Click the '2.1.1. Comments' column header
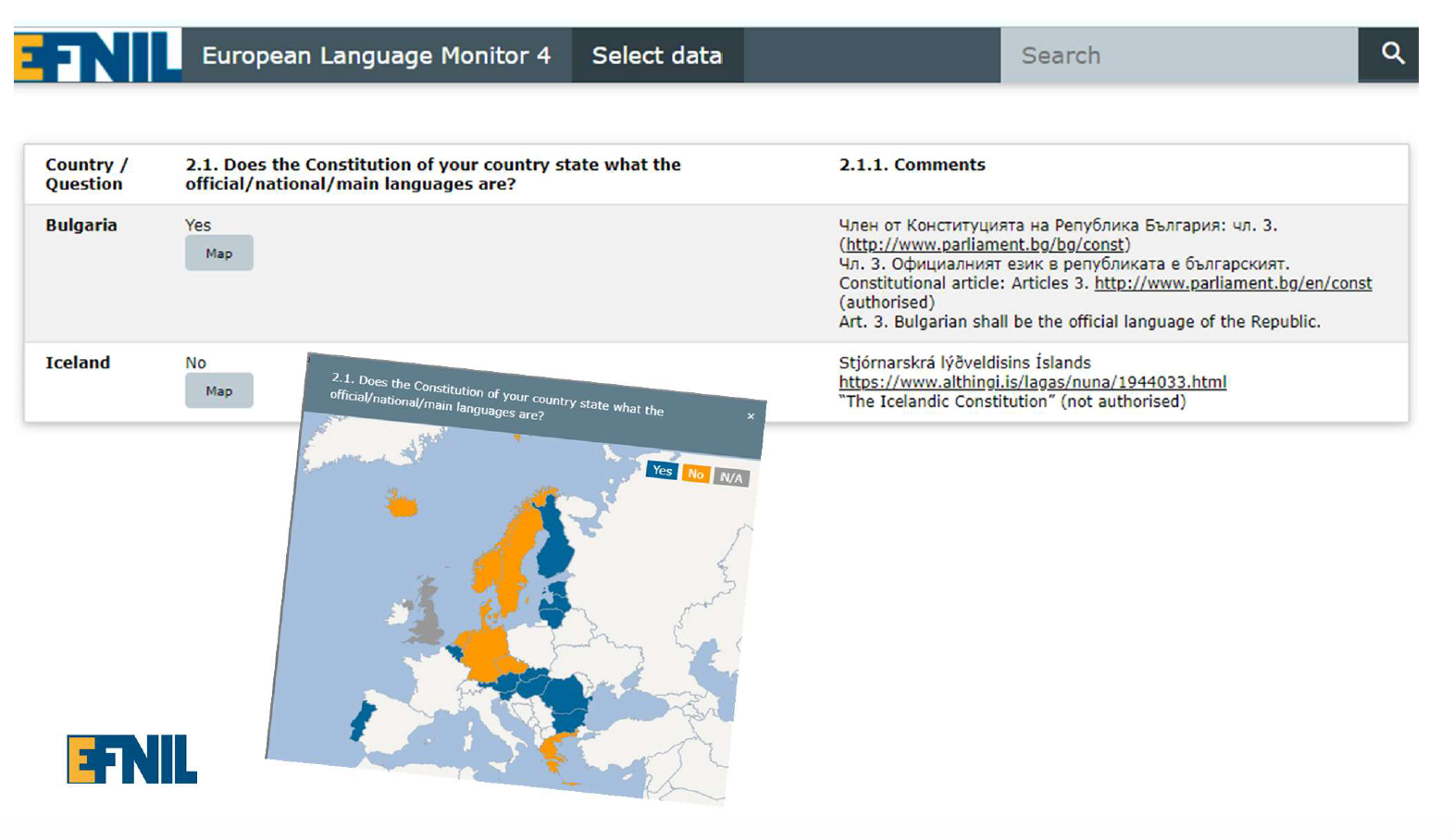 click(912, 165)
